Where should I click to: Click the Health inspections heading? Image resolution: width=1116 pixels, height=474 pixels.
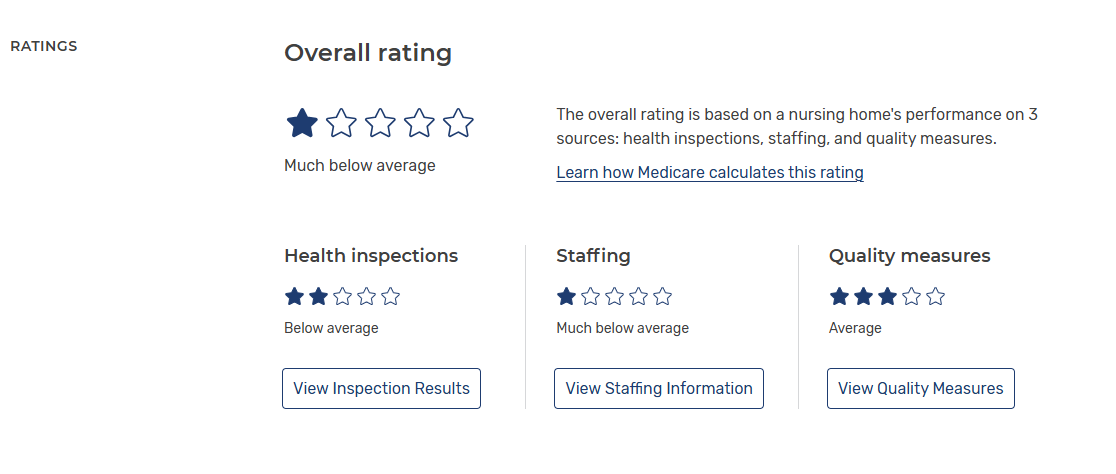(371, 256)
